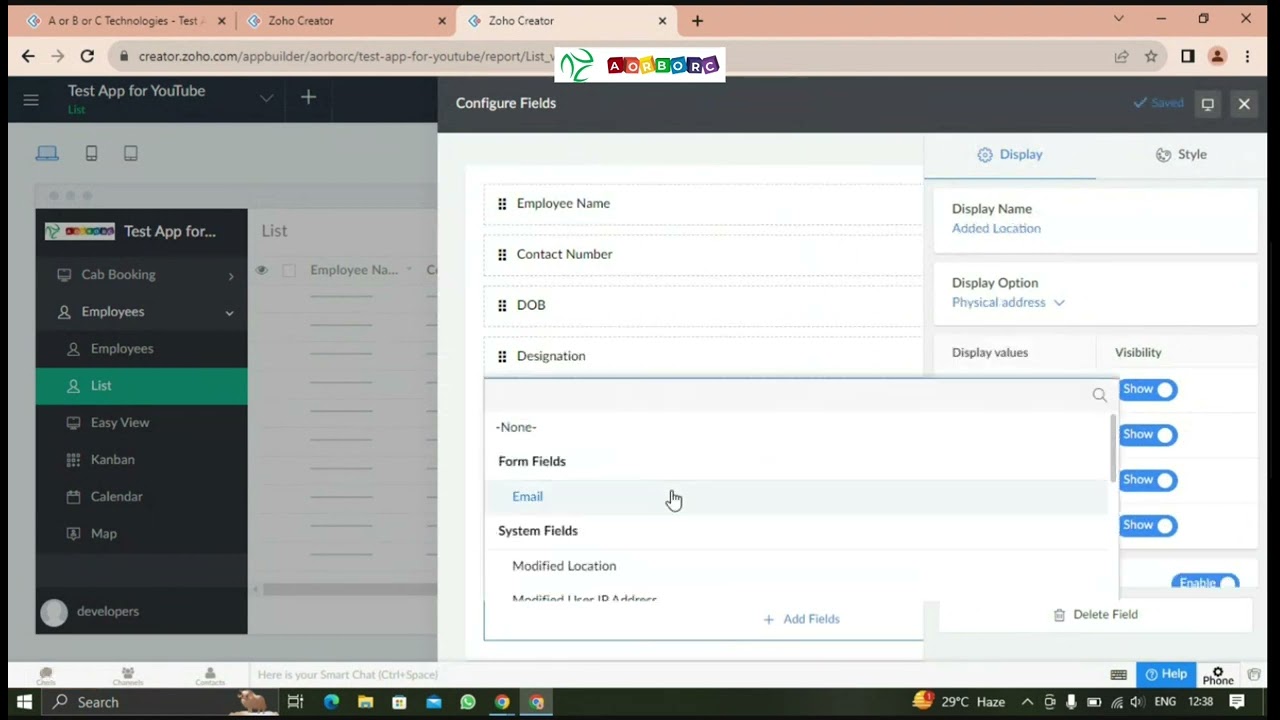The image size is (1280, 720).
Task: Bookmark this page with the star icon
Action: (1151, 56)
